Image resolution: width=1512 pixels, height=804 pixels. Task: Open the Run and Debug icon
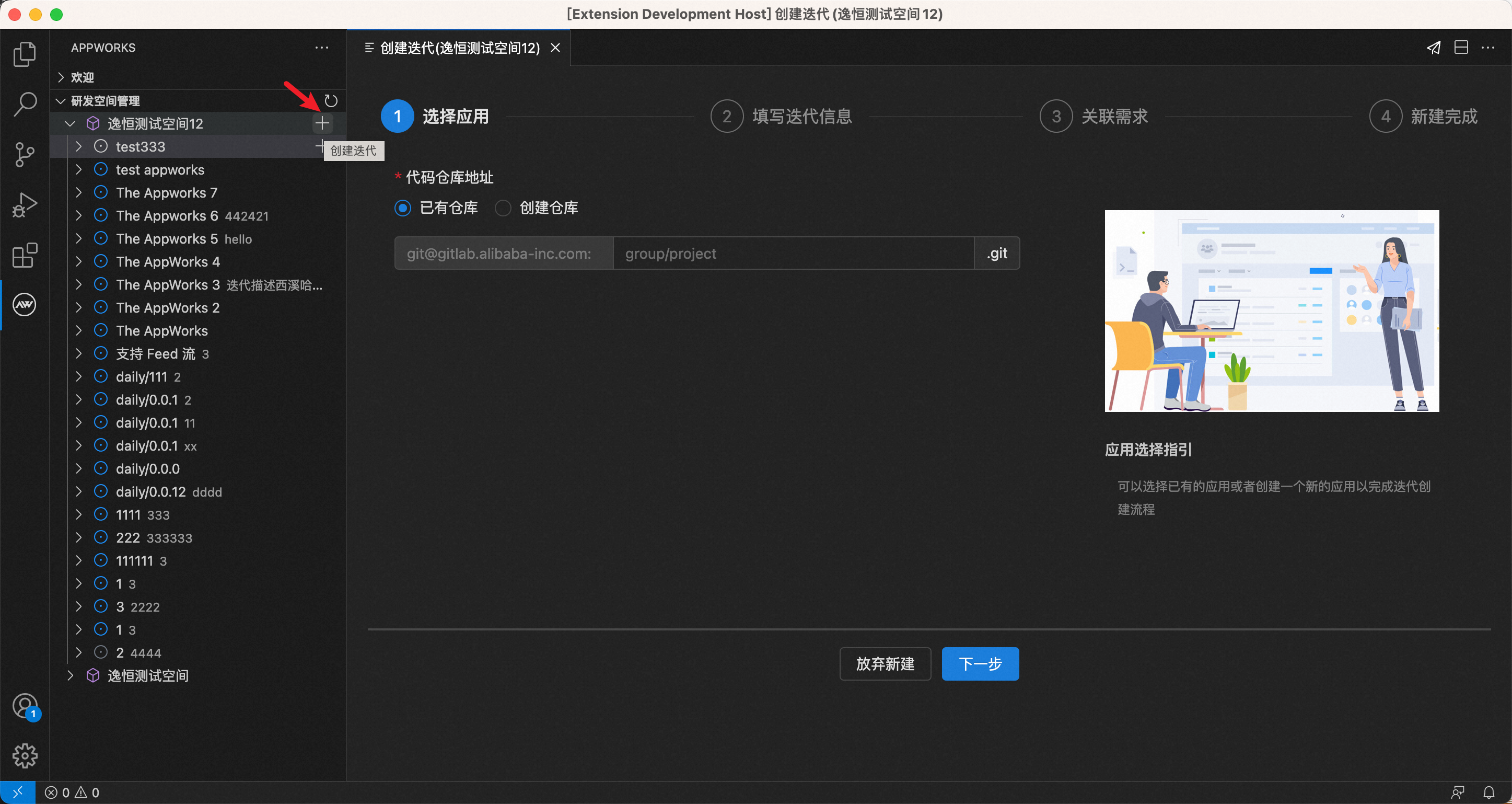pos(25,204)
